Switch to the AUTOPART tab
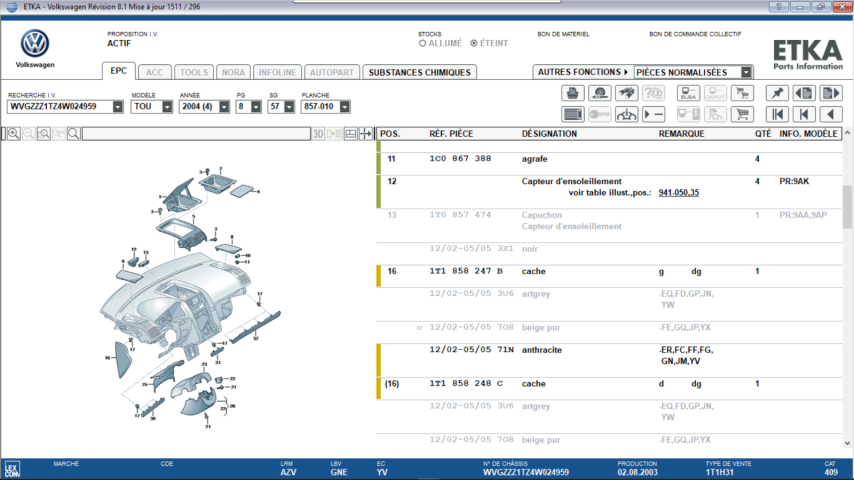 (332, 72)
